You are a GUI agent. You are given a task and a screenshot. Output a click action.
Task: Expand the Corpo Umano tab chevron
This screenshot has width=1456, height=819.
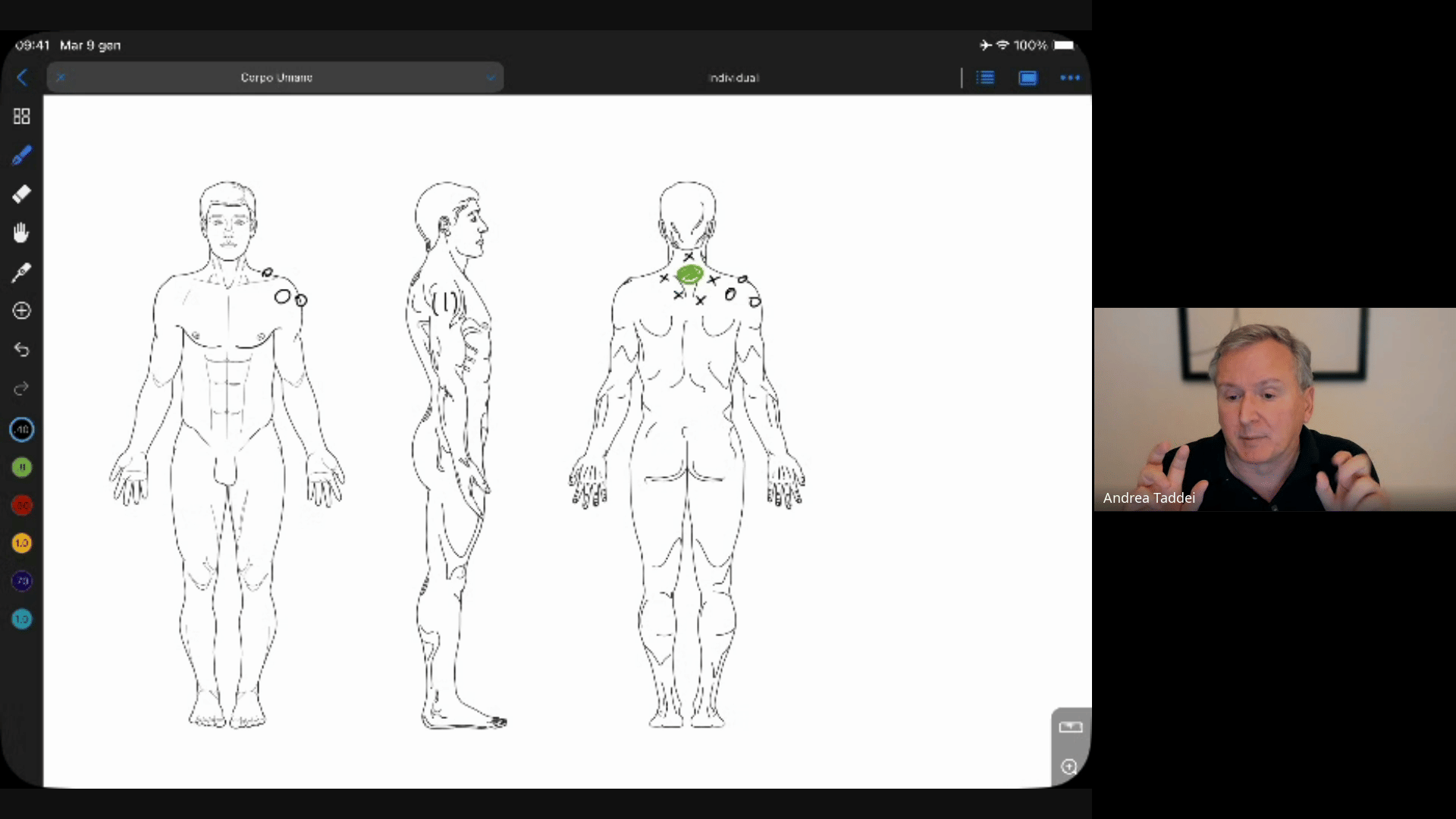coord(491,77)
